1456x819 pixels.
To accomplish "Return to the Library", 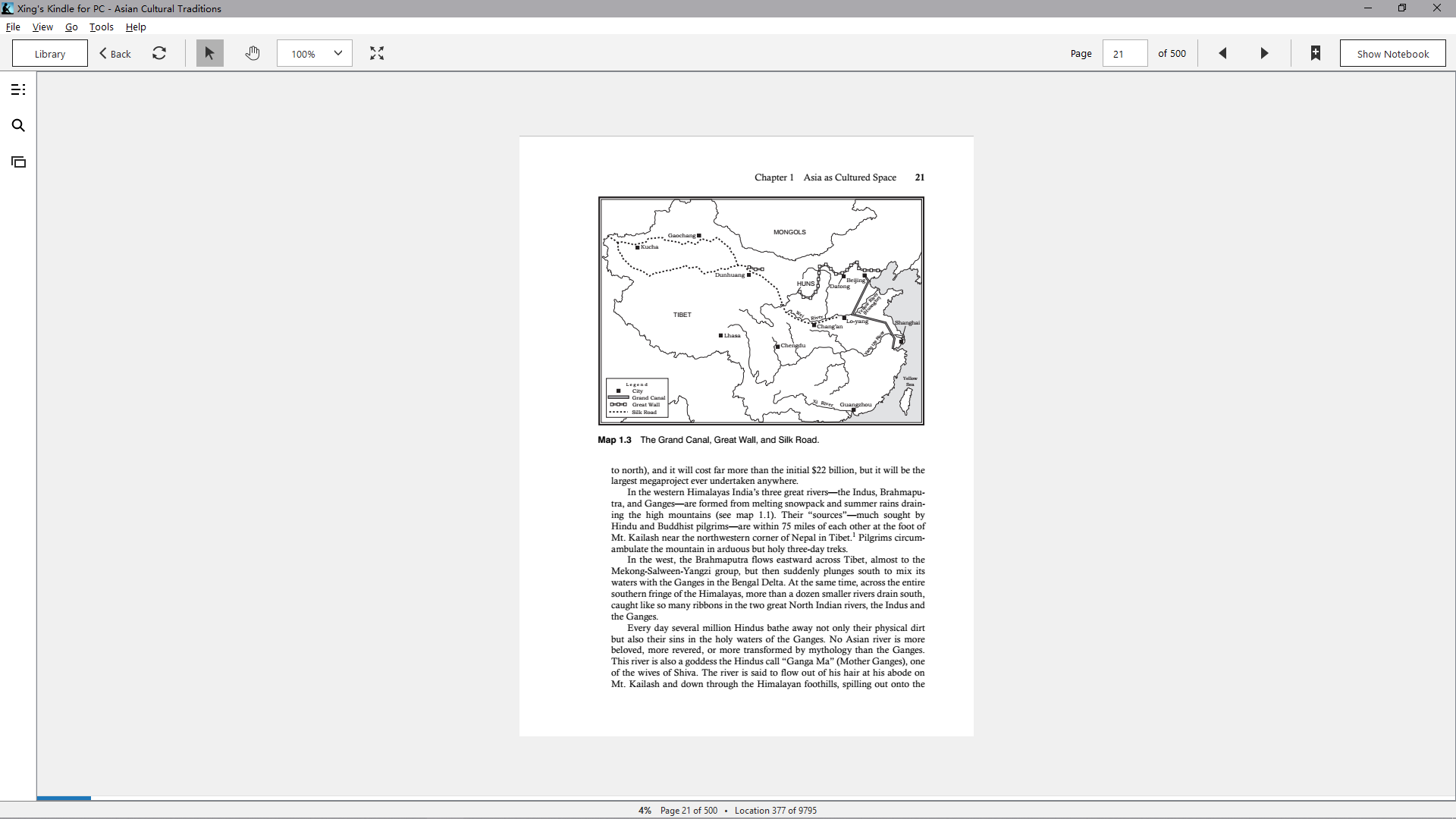I will (x=50, y=54).
